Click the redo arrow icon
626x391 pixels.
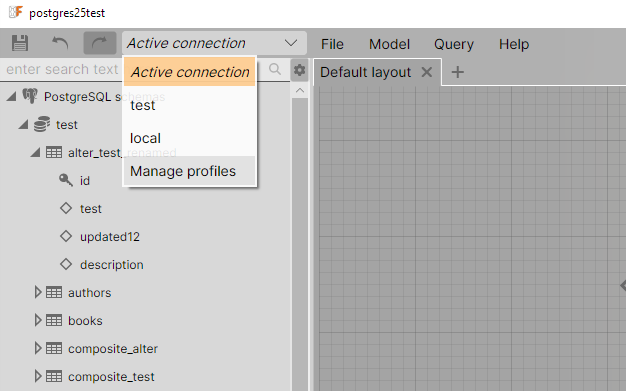[100, 43]
